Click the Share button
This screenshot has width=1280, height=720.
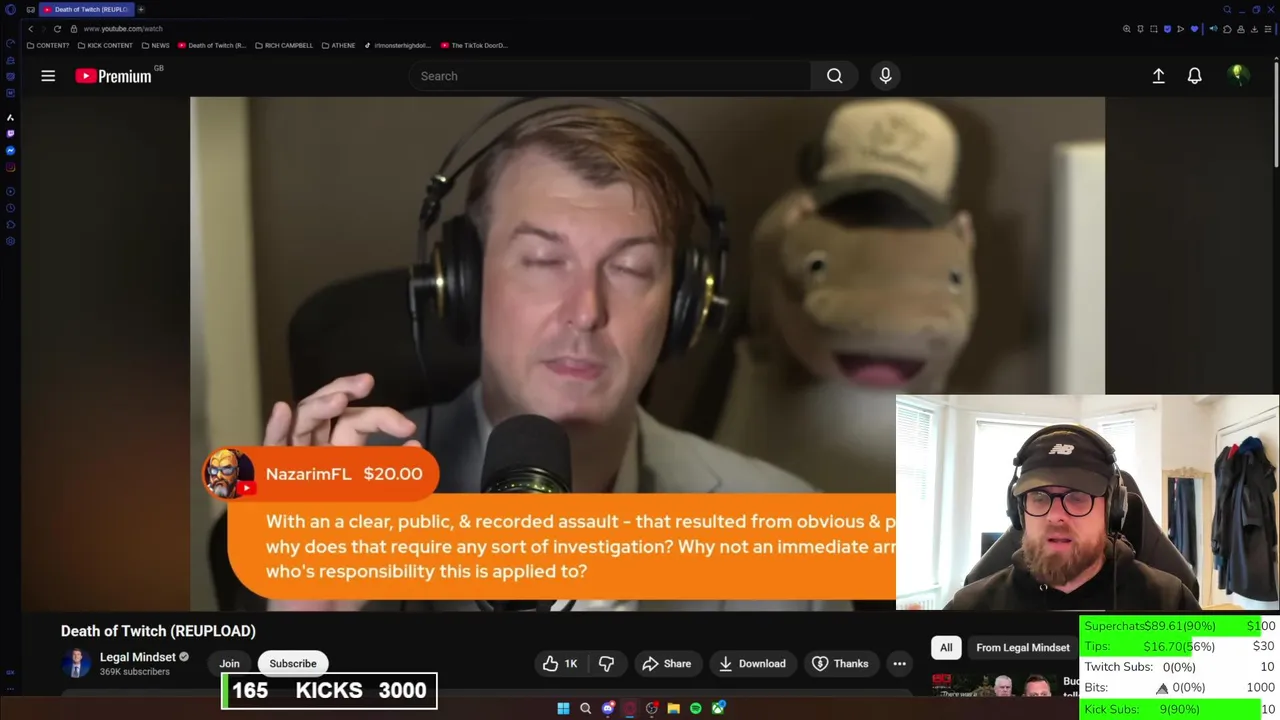666,663
